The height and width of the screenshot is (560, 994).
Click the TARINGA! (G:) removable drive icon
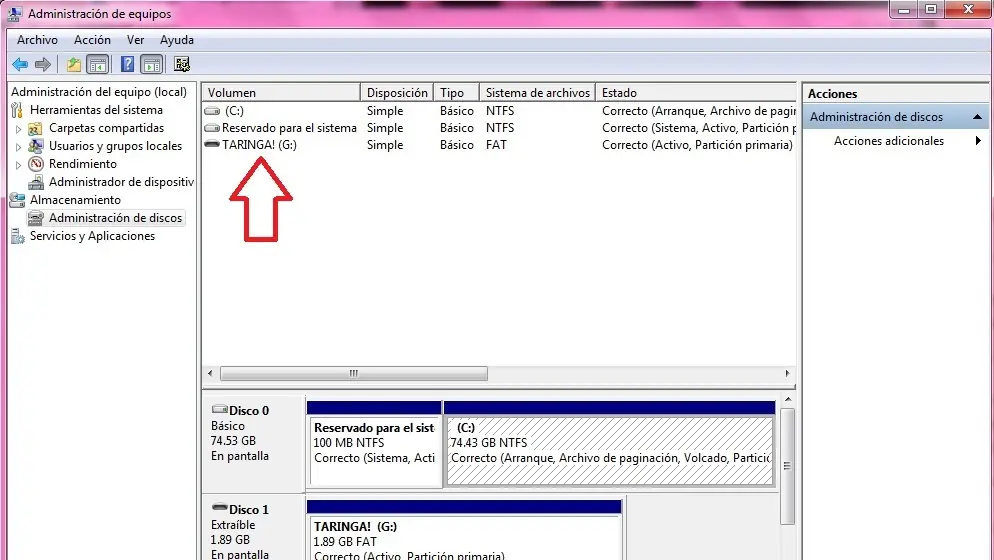[212, 145]
